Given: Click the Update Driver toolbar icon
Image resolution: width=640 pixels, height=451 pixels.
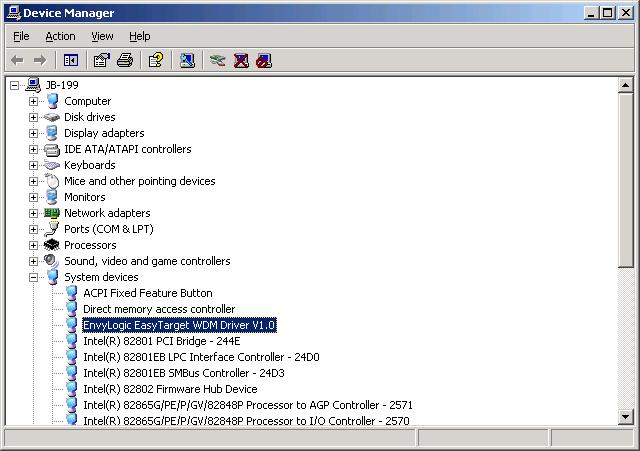Looking at the screenshot, I should tap(218, 60).
